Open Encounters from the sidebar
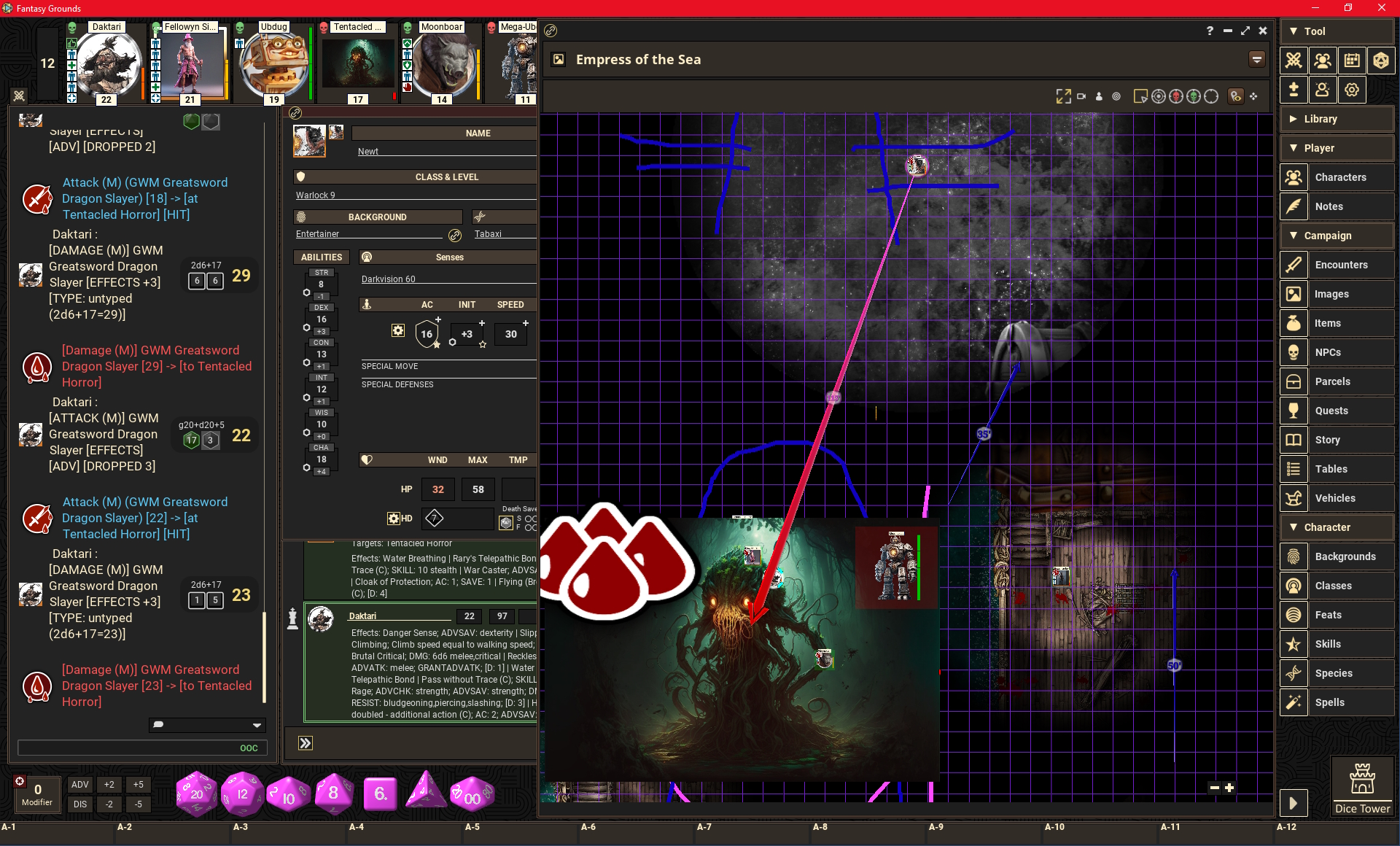 (x=1337, y=265)
